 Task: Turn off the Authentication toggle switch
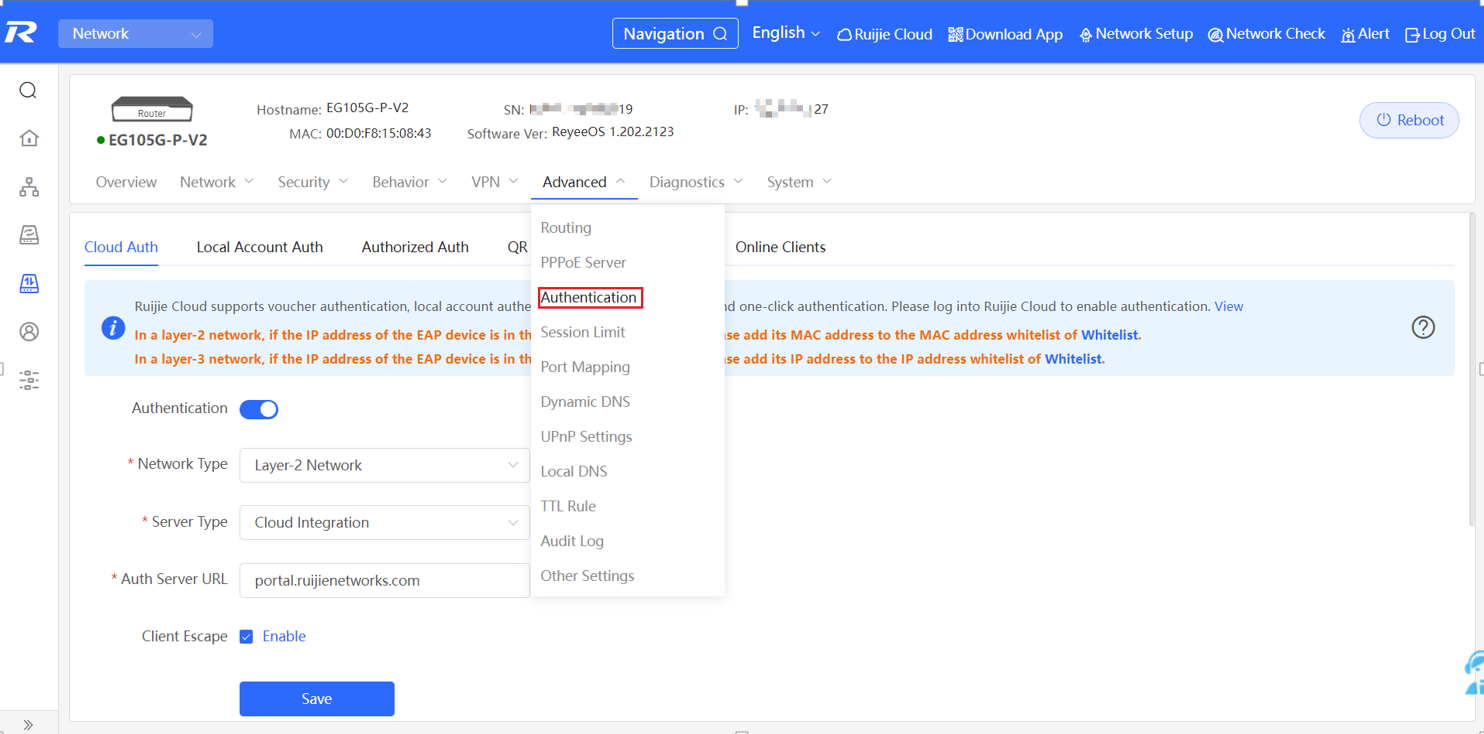coord(259,409)
